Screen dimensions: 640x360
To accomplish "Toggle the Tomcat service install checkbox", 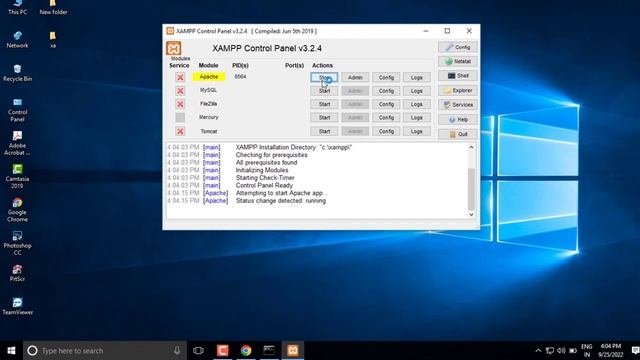I will point(180,131).
